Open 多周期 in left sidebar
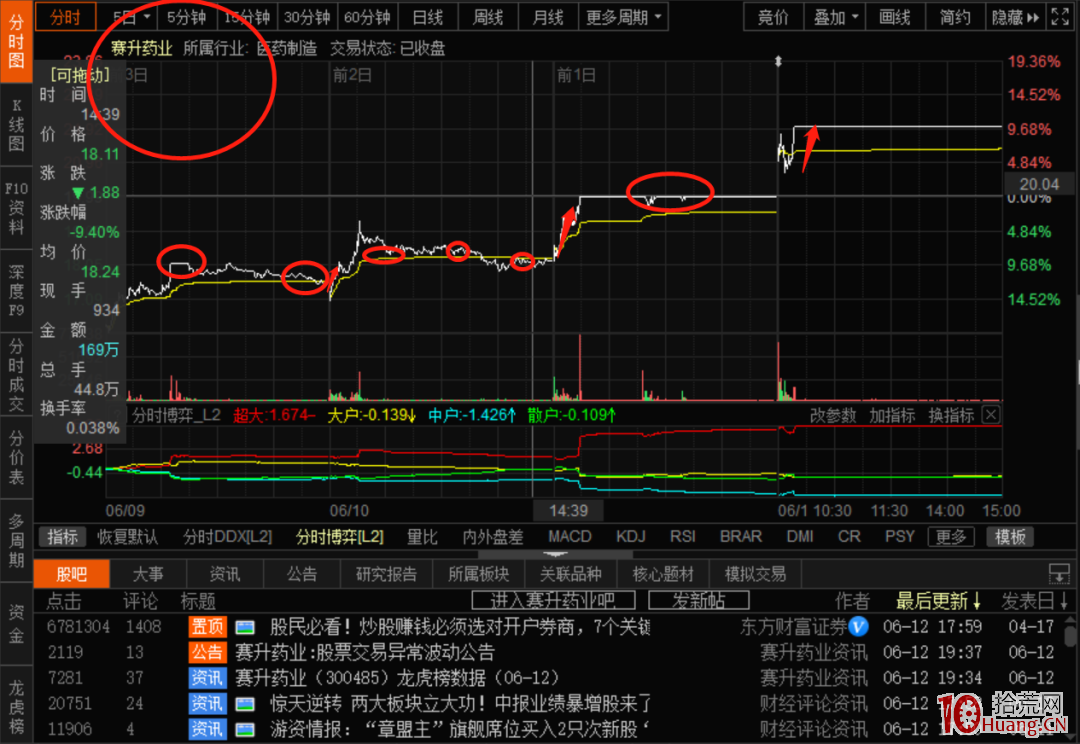 [16, 541]
